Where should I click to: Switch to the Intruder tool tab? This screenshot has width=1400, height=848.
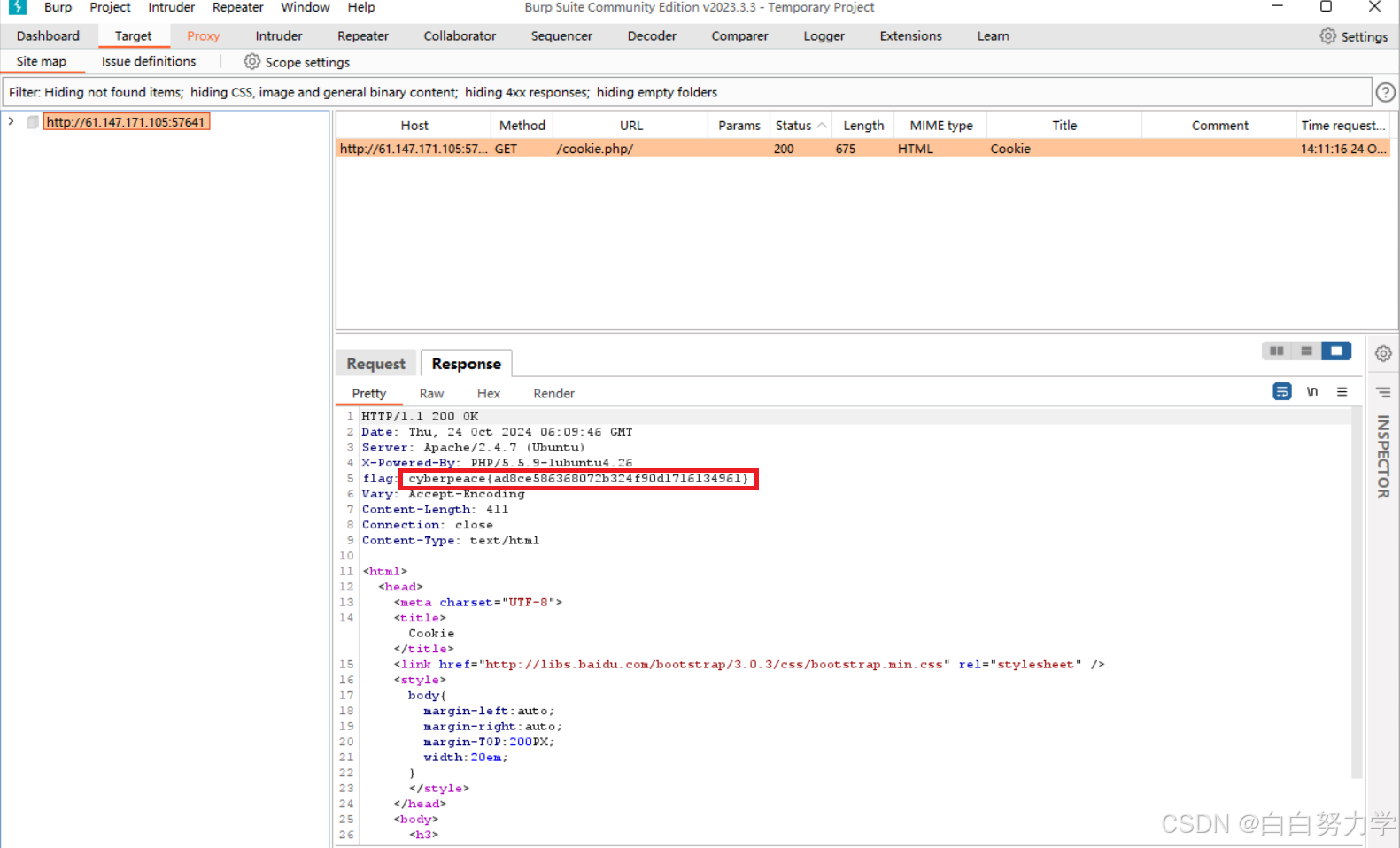tap(278, 36)
